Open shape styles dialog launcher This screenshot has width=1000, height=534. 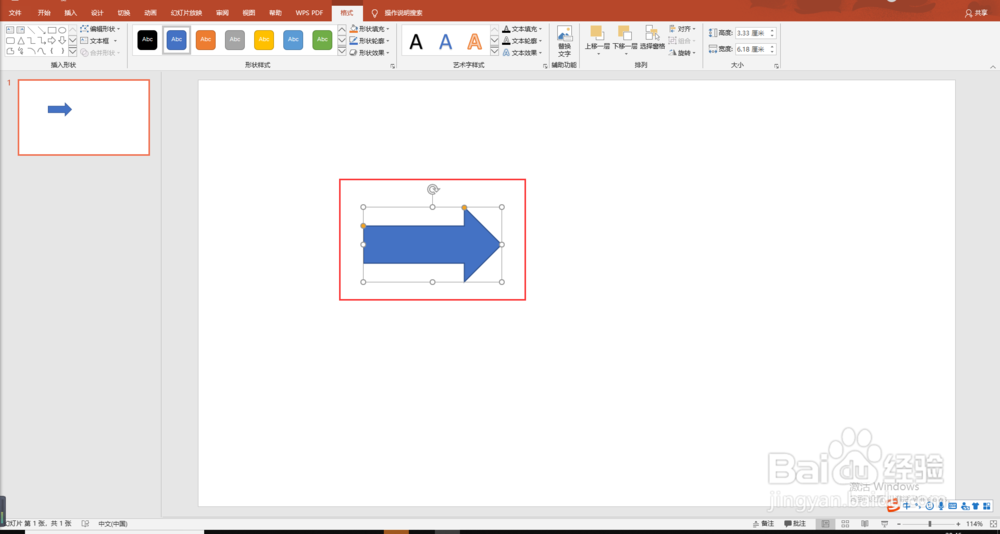coord(392,66)
